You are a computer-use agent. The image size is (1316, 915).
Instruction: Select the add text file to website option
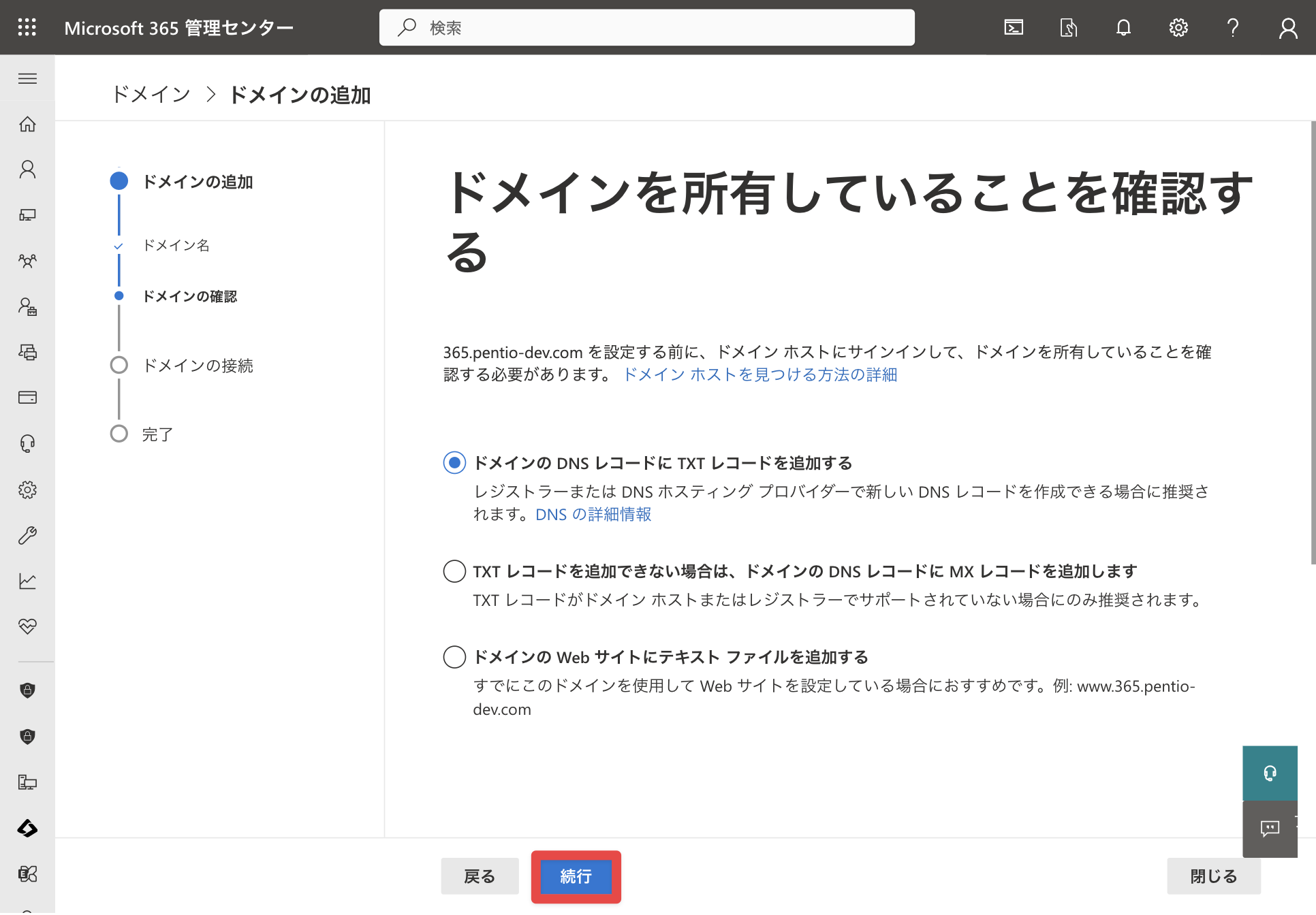click(x=454, y=657)
